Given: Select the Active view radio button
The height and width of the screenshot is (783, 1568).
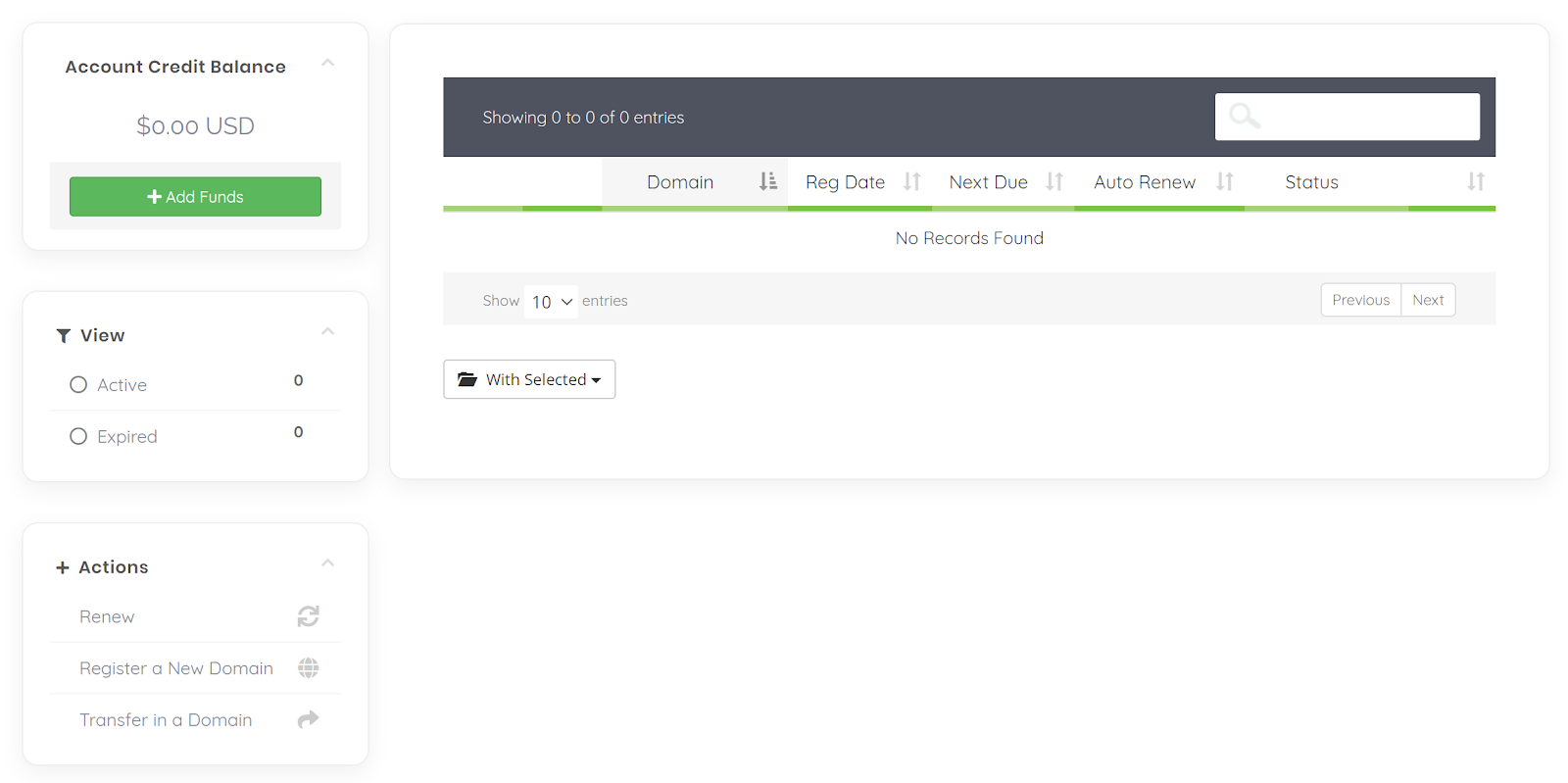Looking at the screenshot, I should tap(78, 385).
